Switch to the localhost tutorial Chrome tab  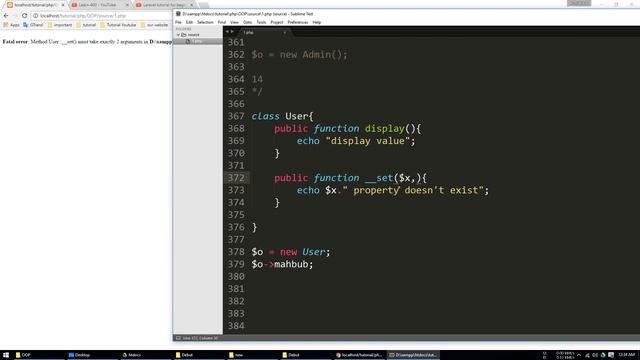(35, 5)
